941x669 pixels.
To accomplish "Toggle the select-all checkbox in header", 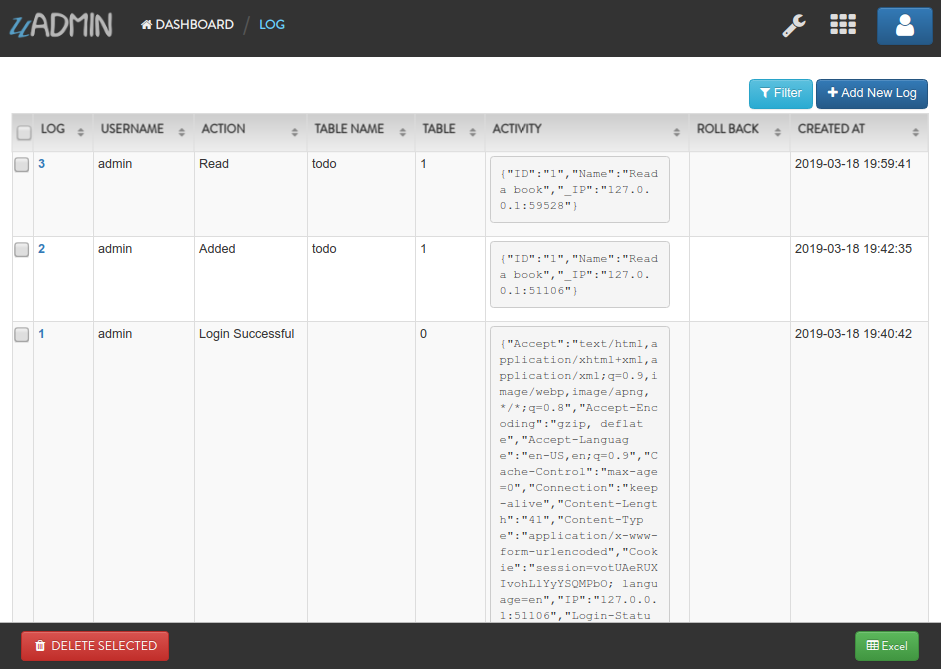I will pyautogui.click(x=24, y=133).
